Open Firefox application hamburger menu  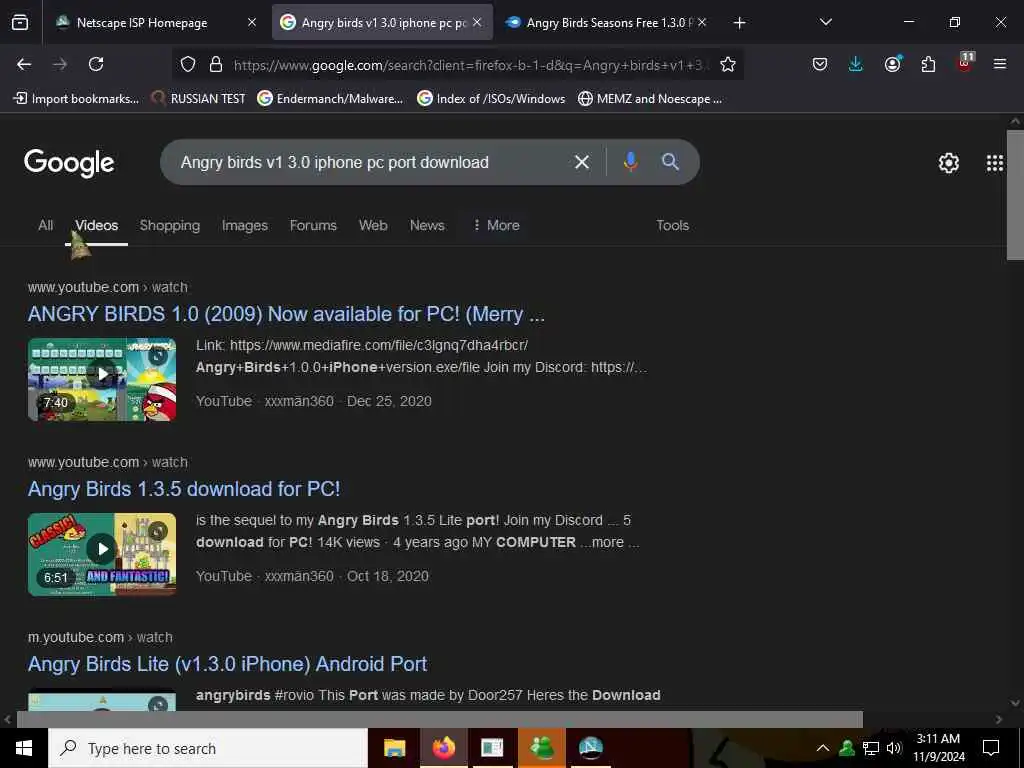click(x=999, y=64)
